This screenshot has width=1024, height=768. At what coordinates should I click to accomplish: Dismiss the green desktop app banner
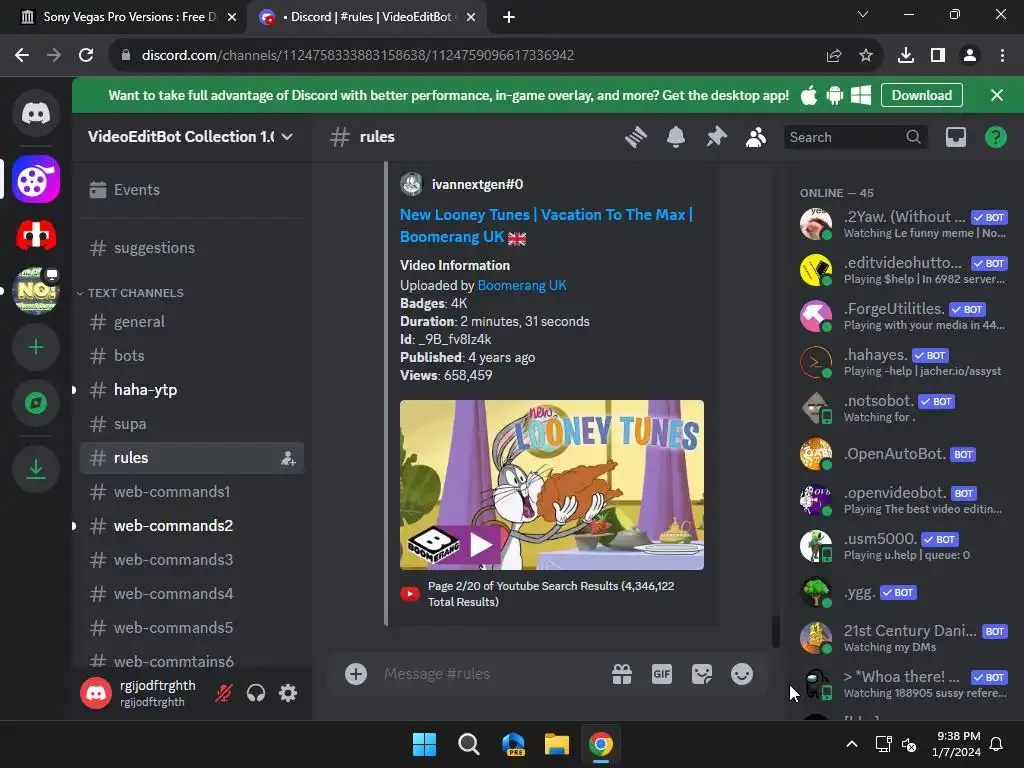997,95
